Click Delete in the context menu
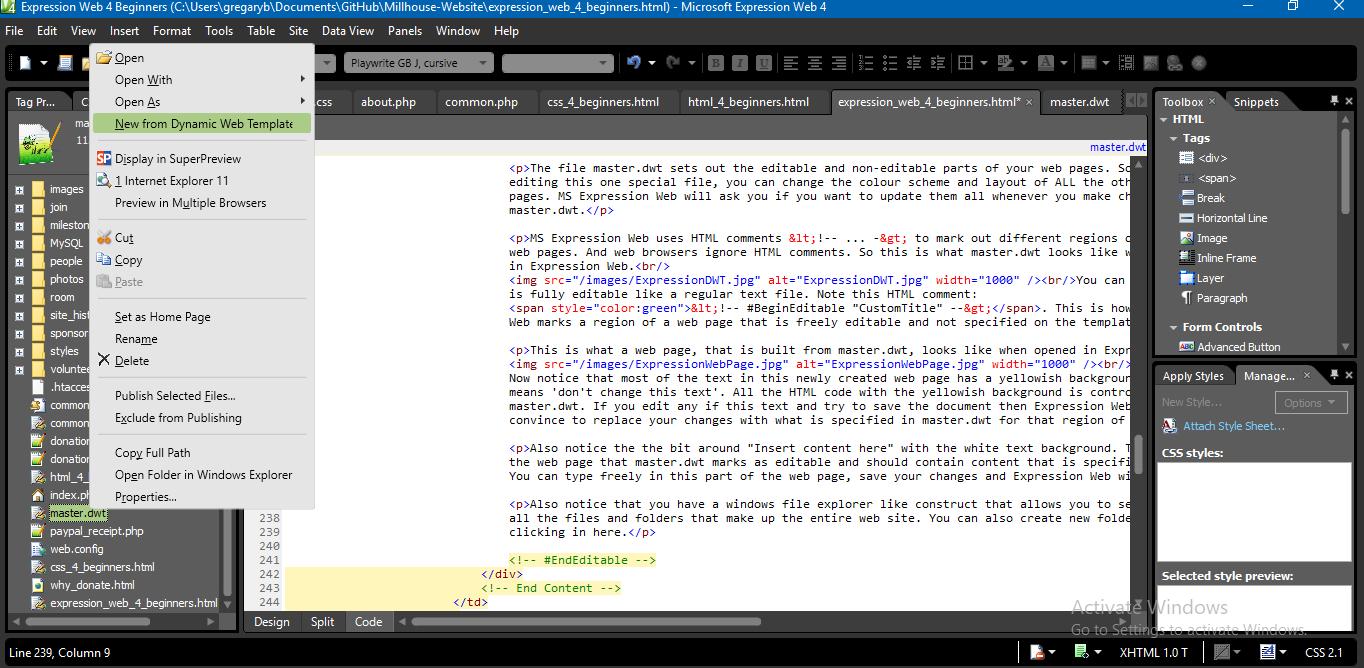Viewport: 1364px width, 668px height. [x=202, y=361]
